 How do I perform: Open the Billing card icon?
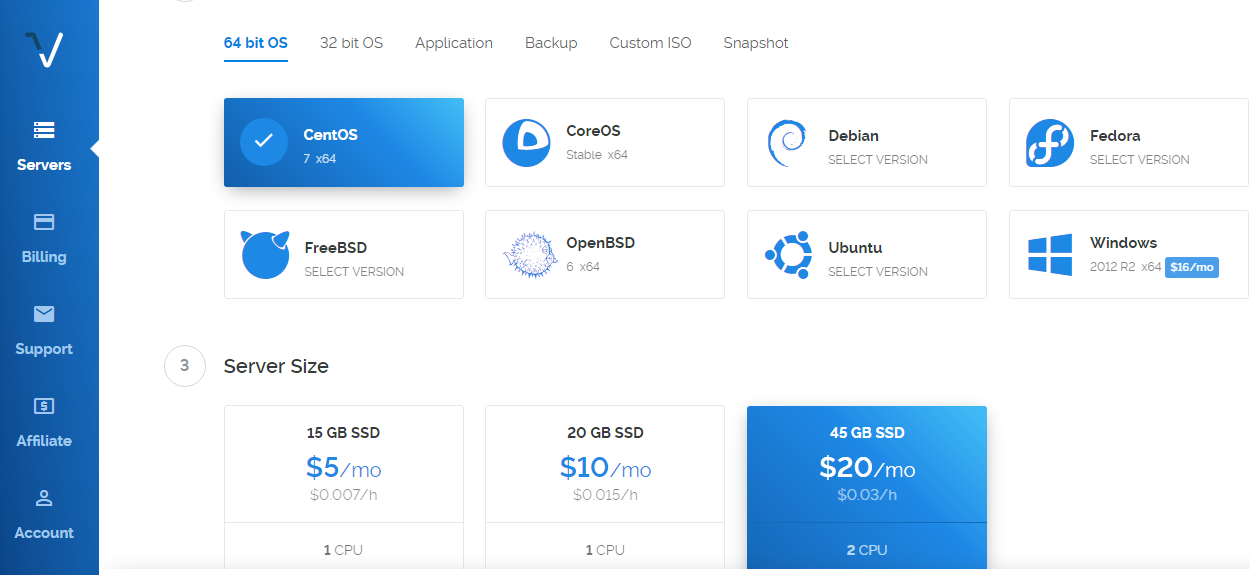coord(44,222)
